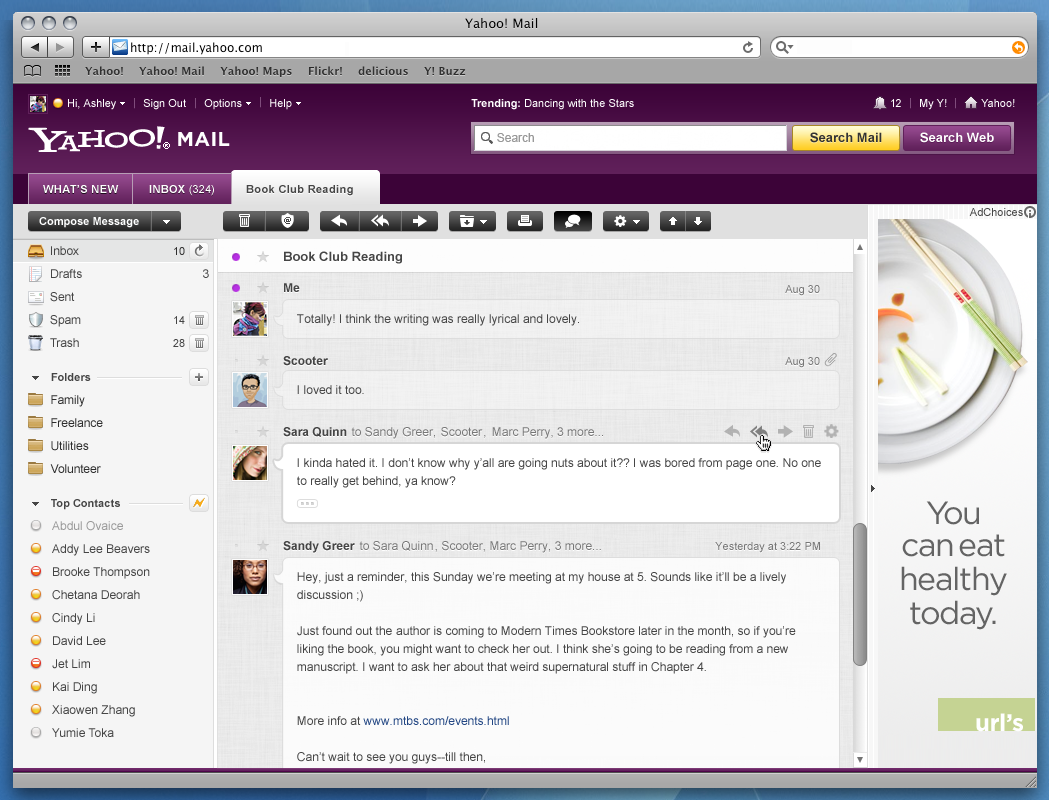Star Scooter's message
This screenshot has width=1049, height=800.
[x=263, y=361]
